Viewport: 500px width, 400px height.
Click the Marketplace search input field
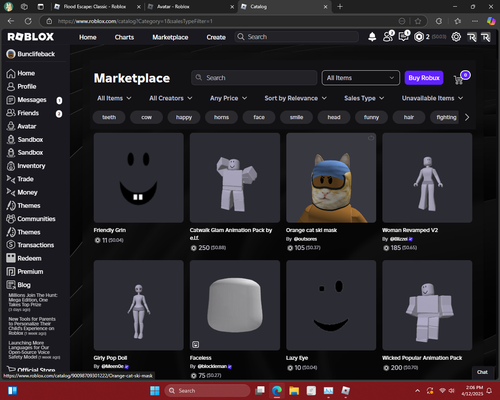pyautogui.click(x=254, y=78)
